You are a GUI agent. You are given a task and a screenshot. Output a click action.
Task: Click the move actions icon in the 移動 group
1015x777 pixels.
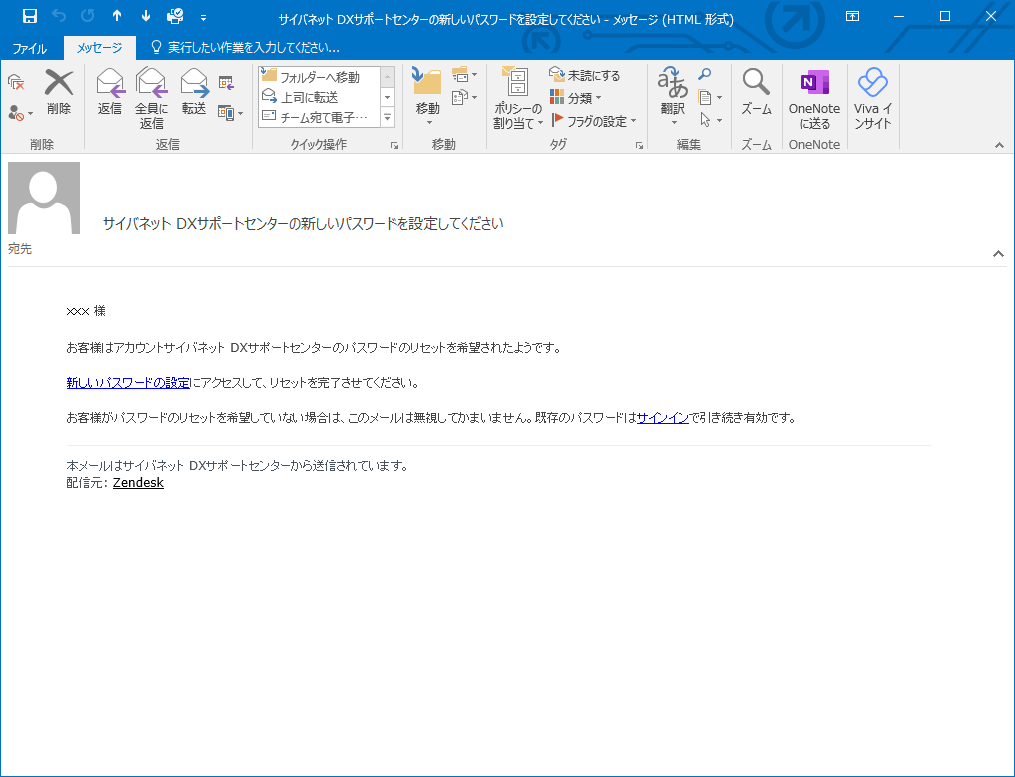click(464, 98)
